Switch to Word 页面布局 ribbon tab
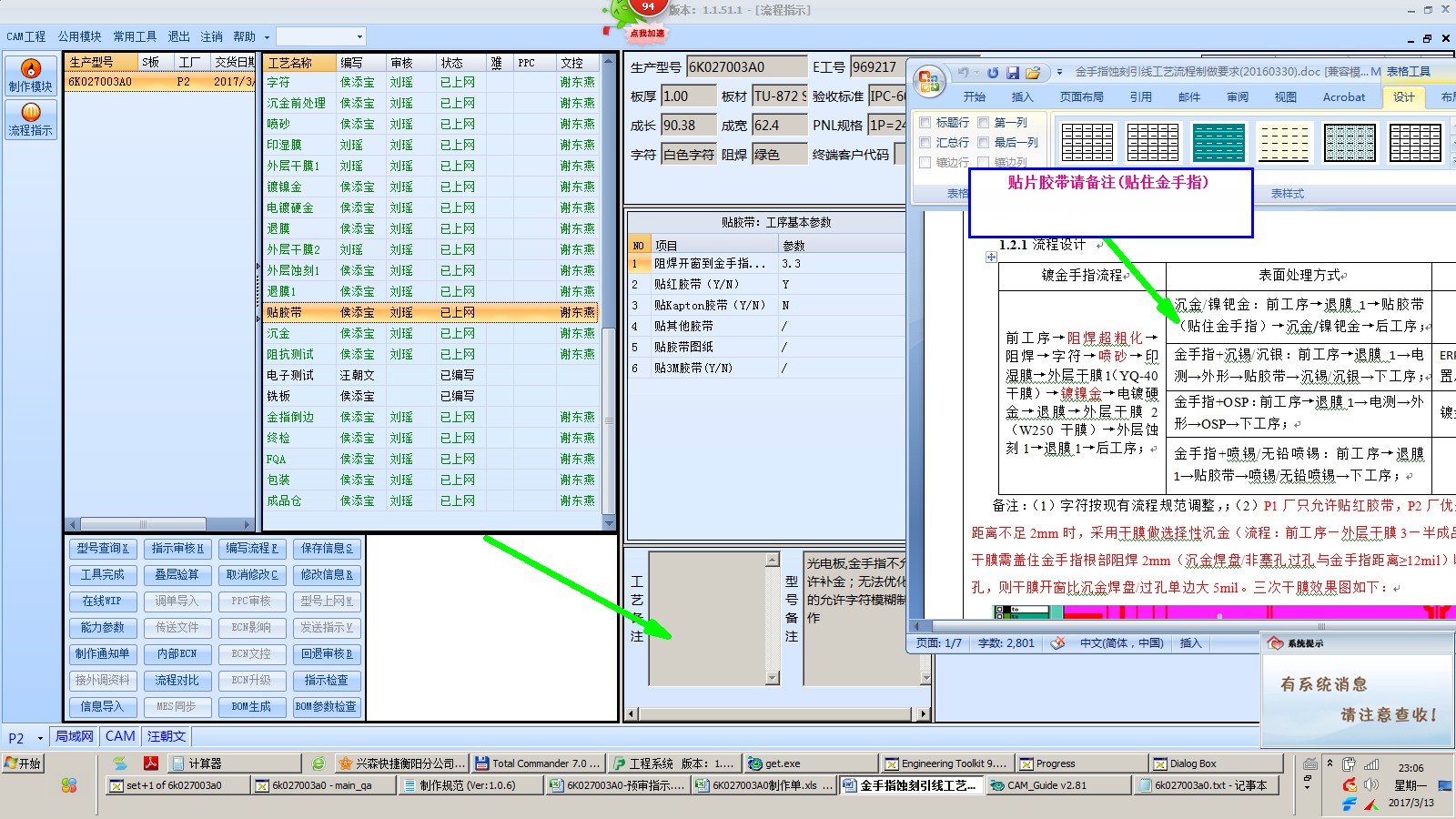The width and height of the screenshot is (1456, 819). (x=1081, y=96)
